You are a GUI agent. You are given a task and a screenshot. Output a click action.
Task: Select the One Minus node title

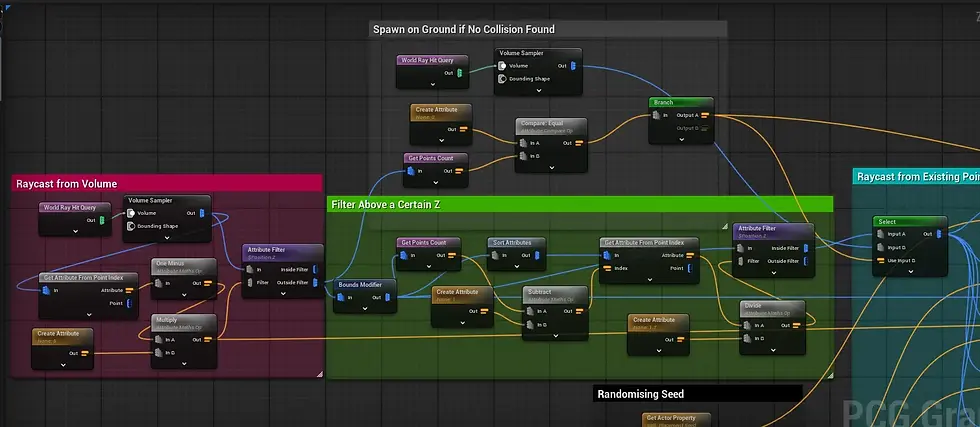tap(170, 263)
